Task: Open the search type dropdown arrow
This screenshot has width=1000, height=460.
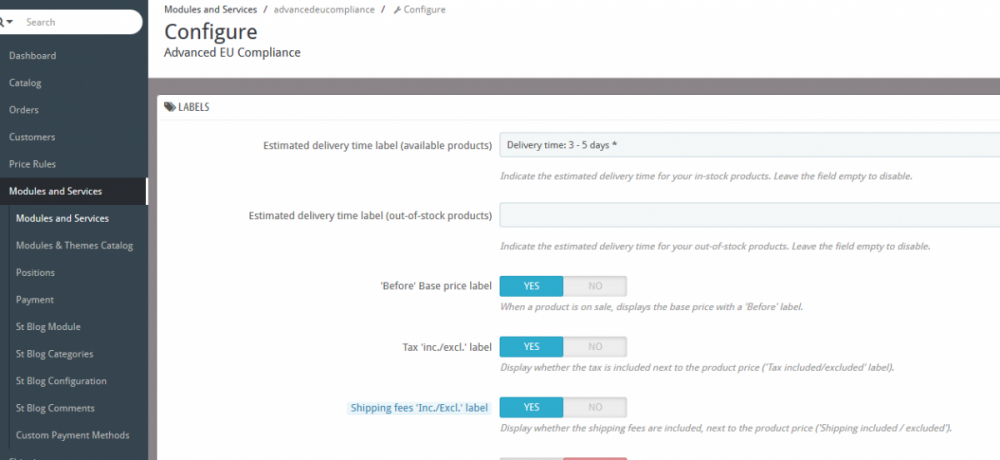Action: pyautogui.click(x=9, y=22)
